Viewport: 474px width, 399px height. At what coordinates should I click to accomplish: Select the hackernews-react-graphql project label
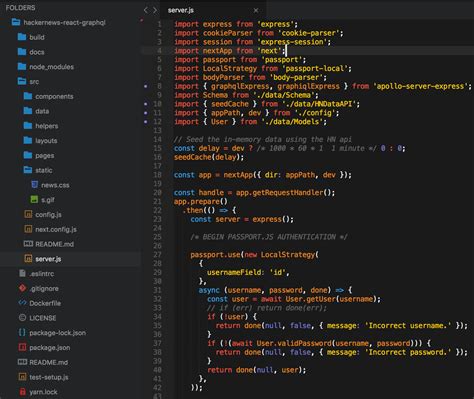64,23
